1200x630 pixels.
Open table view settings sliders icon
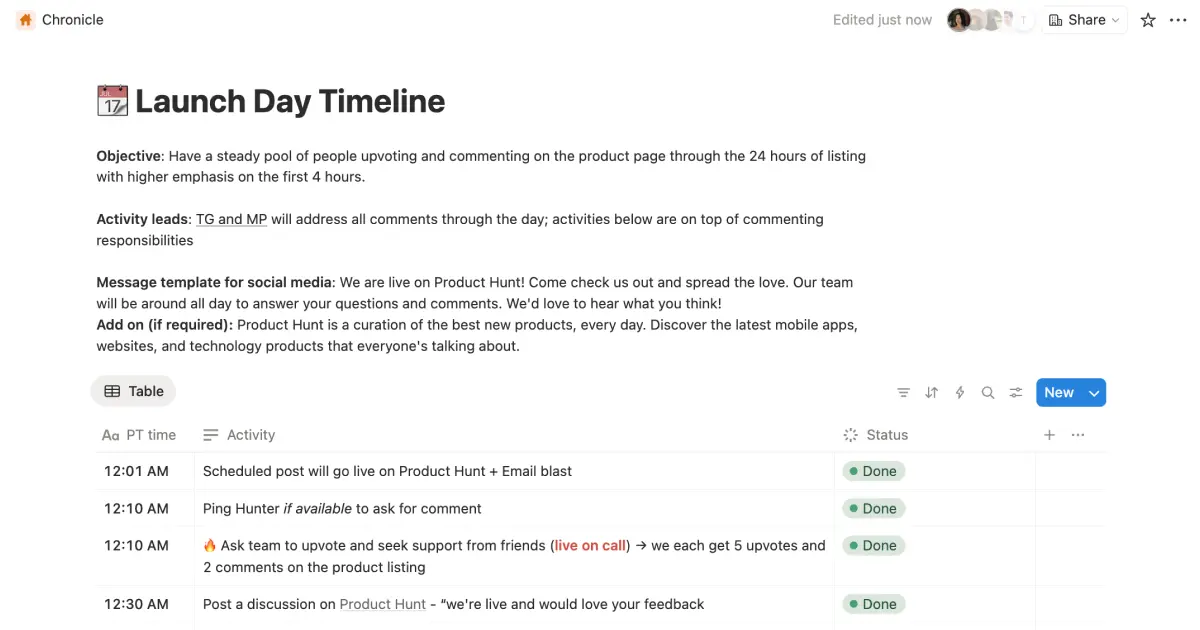point(1016,393)
